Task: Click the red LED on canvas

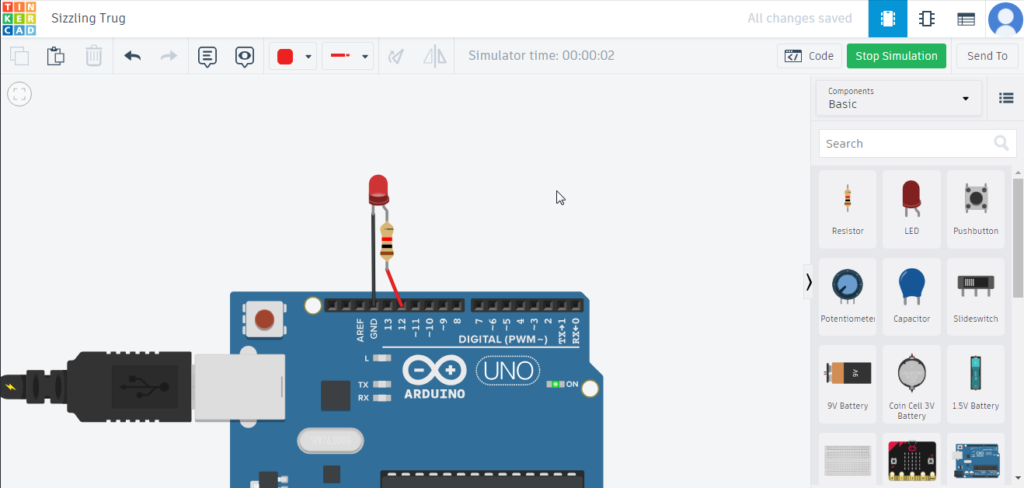Action: click(x=377, y=189)
